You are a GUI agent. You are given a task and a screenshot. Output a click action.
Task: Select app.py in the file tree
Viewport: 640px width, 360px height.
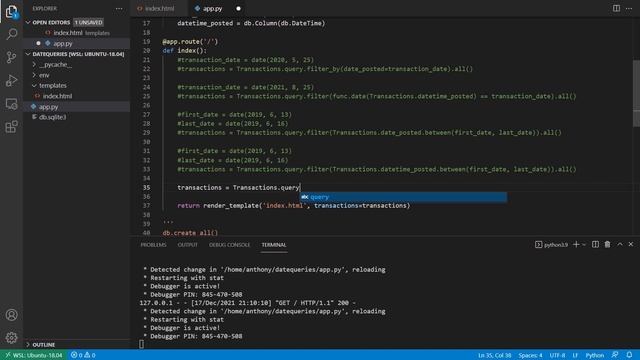(77, 107)
